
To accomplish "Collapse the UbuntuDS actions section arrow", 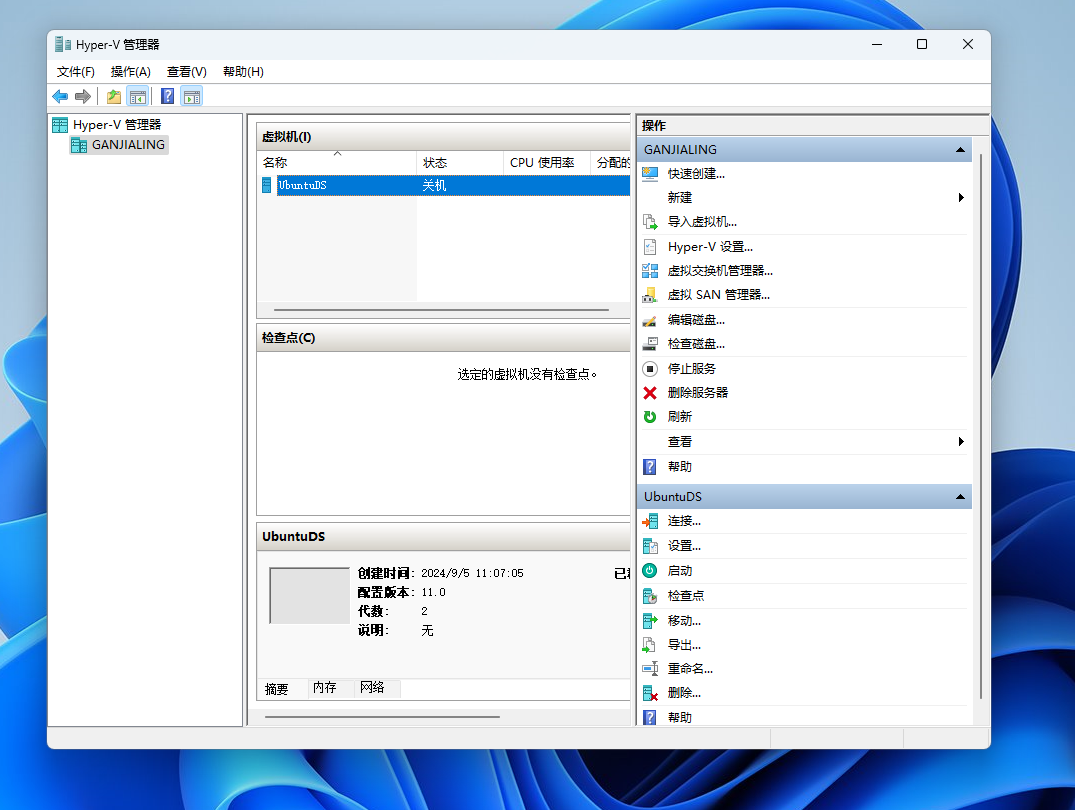I will (x=961, y=497).
